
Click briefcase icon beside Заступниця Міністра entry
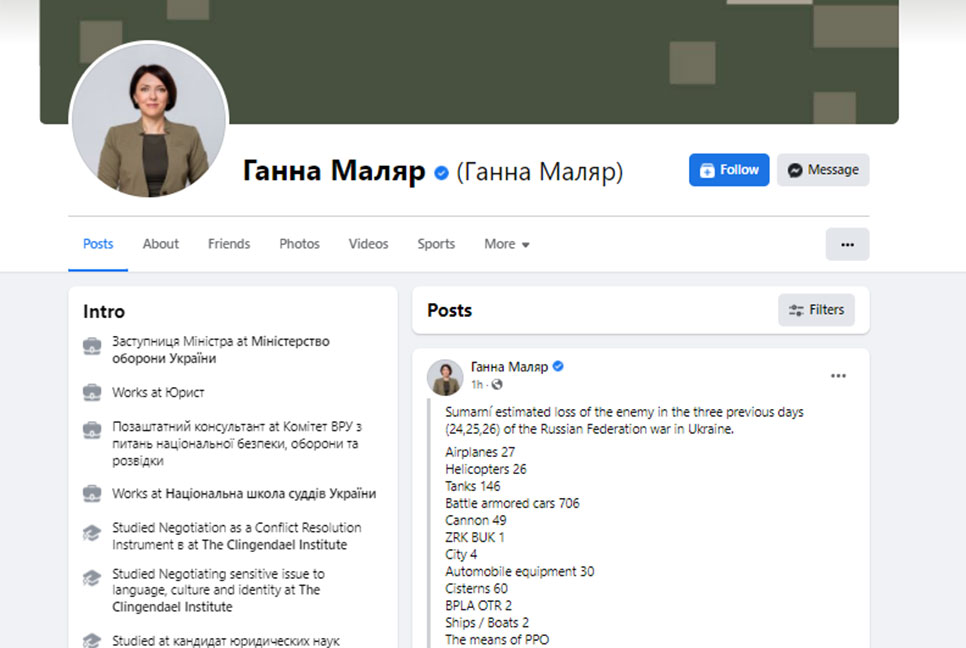coord(92,346)
